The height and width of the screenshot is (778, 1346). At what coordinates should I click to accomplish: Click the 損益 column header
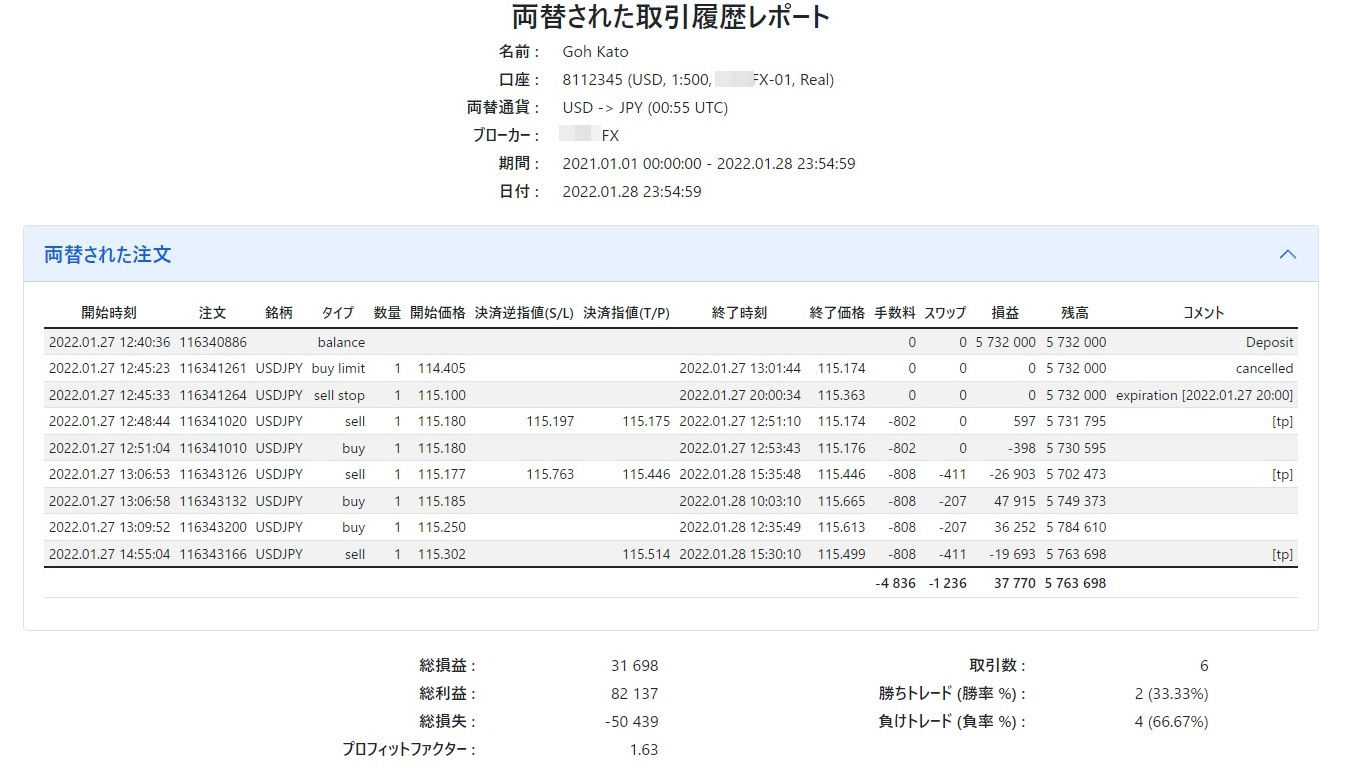click(1005, 312)
